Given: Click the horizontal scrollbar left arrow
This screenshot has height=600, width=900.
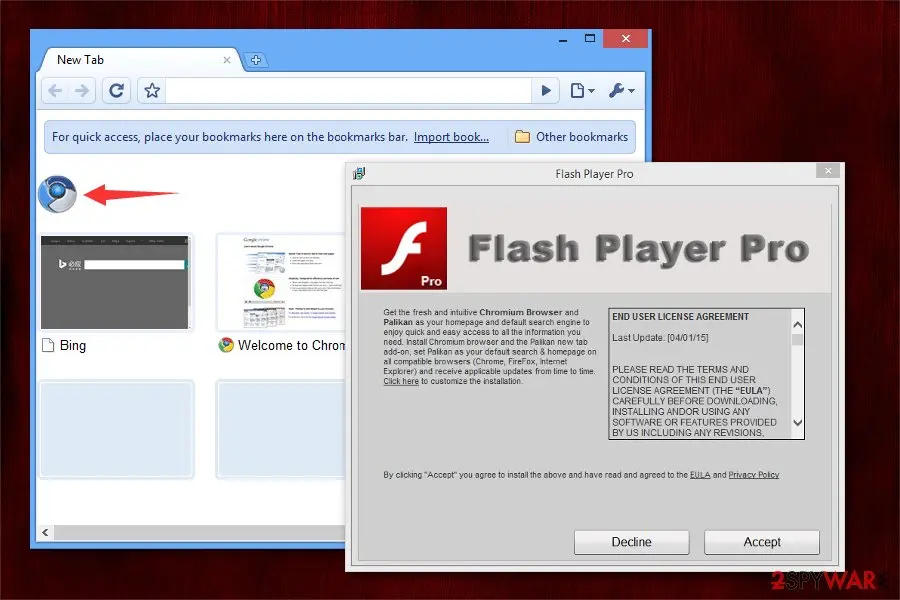Looking at the screenshot, I should (x=45, y=532).
